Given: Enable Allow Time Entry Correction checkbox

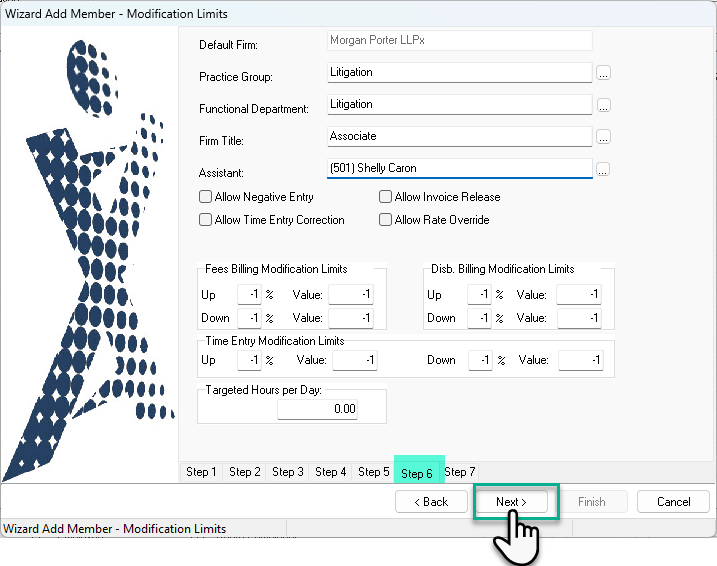Looking at the screenshot, I should click(x=205, y=219).
